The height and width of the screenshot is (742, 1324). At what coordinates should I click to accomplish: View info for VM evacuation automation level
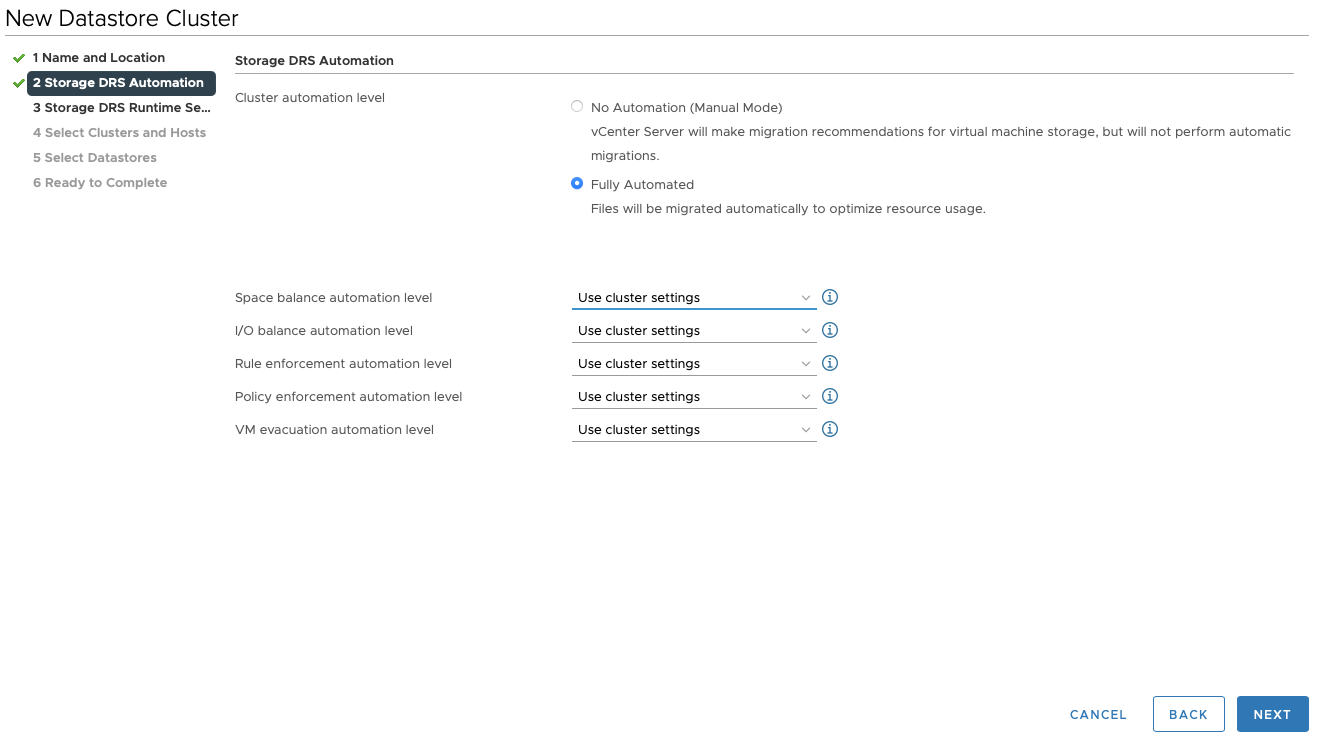pos(829,429)
